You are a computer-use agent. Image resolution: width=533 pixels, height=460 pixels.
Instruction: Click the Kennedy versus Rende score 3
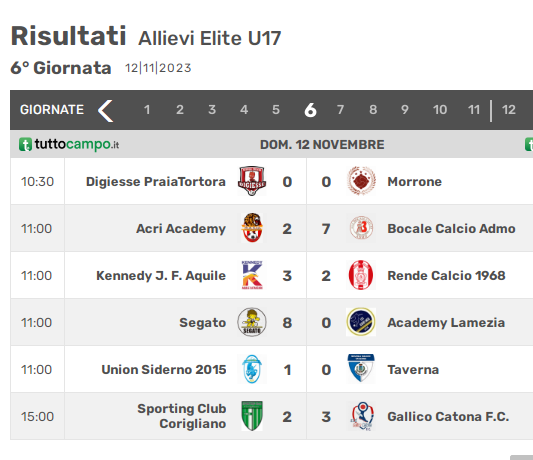click(287, 275)
